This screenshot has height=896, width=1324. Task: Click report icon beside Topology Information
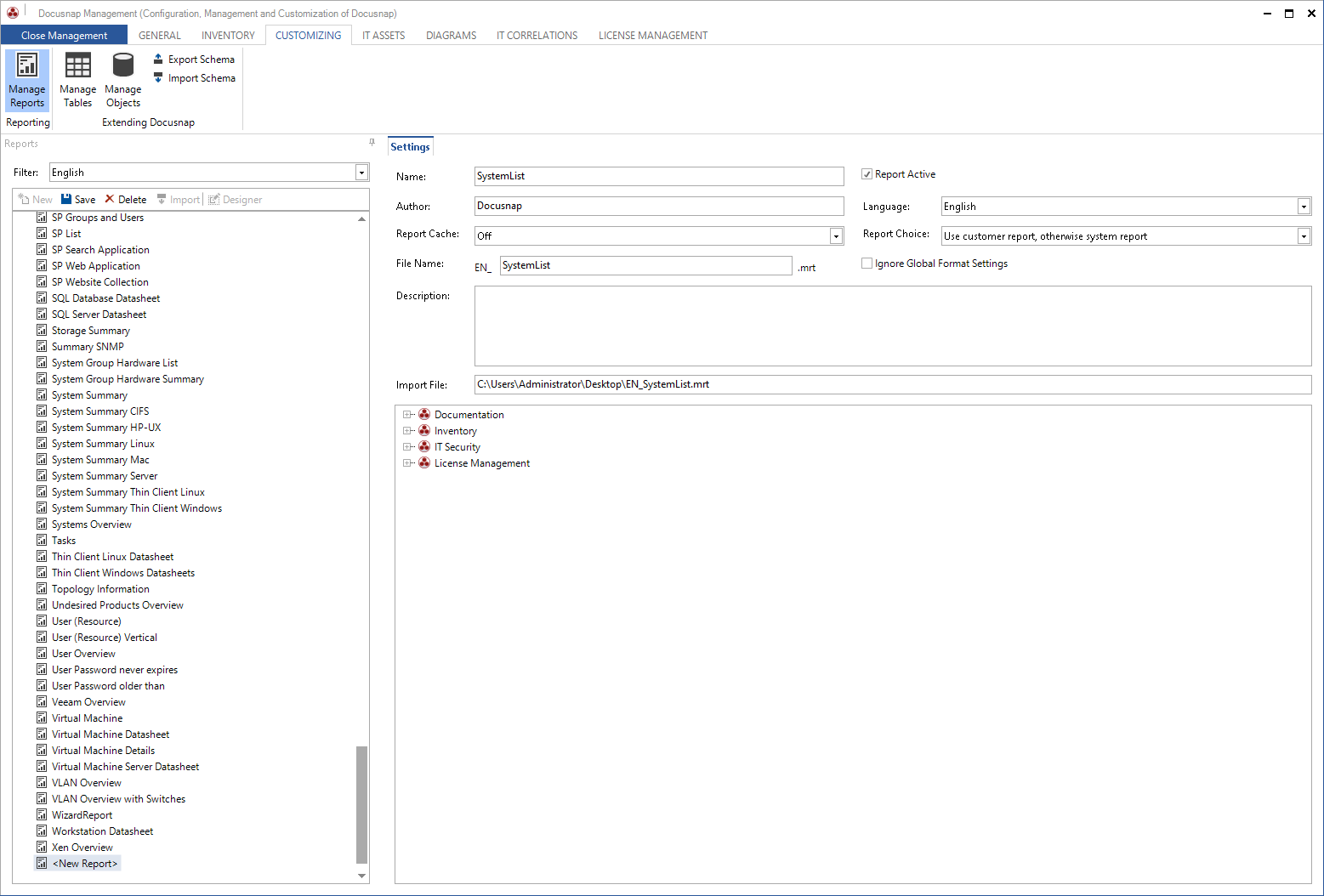tap(42, 588)
